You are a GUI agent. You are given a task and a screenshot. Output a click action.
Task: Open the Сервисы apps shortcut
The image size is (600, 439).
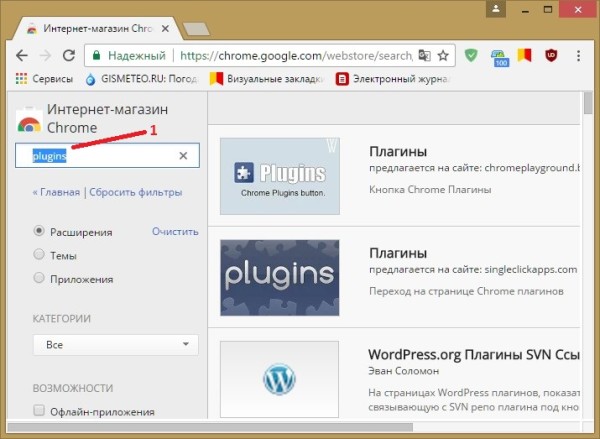pos(43,77)
